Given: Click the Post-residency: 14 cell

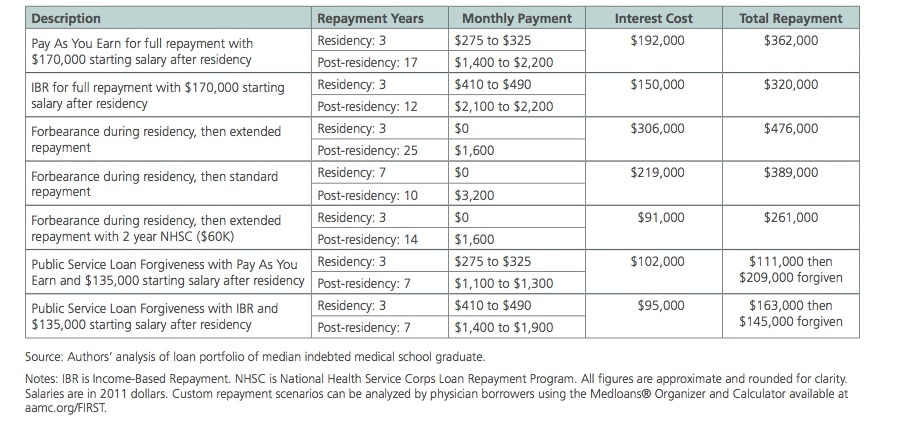Looking at the screenshot, I should pyautogui.click(x=367, y=239).
